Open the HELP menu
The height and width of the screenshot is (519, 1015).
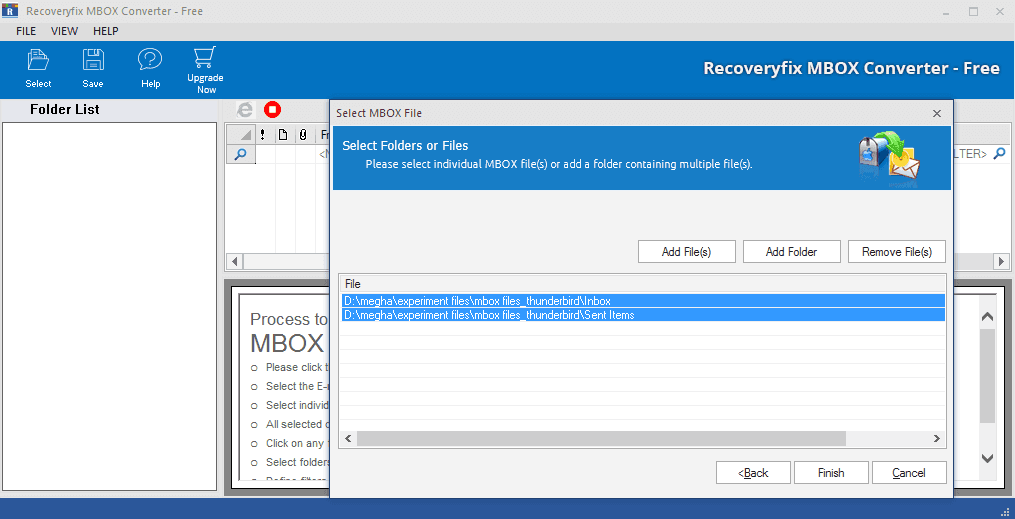106,31
